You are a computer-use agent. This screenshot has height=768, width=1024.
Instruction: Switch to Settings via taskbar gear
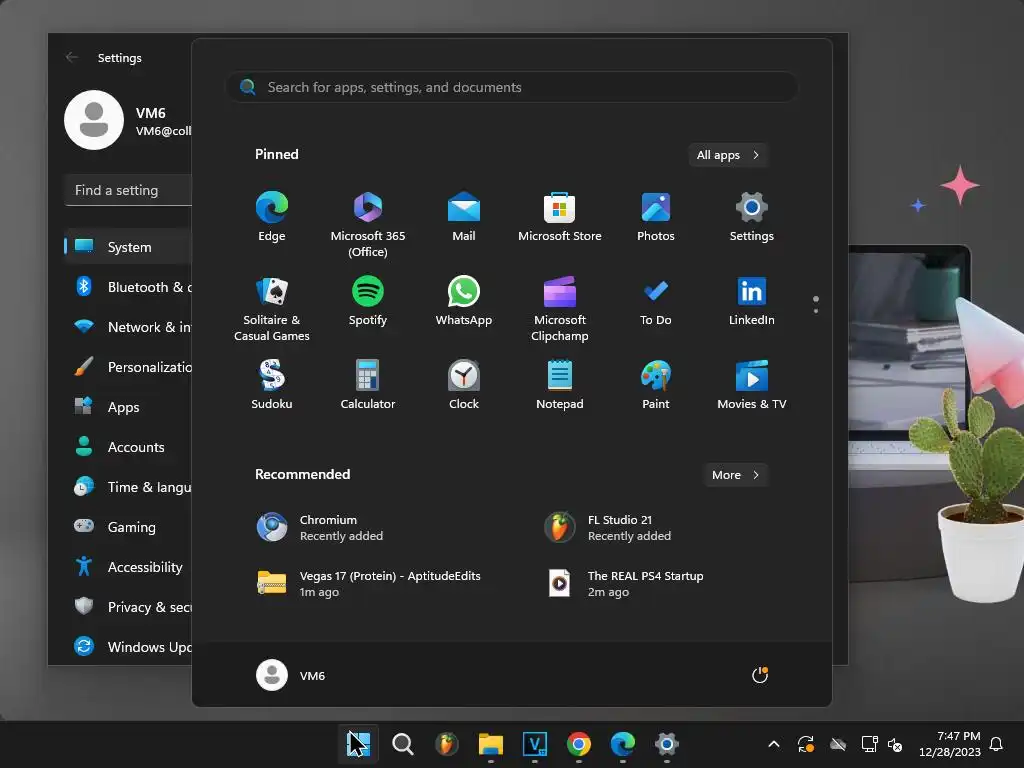click(x=667, y=744)
